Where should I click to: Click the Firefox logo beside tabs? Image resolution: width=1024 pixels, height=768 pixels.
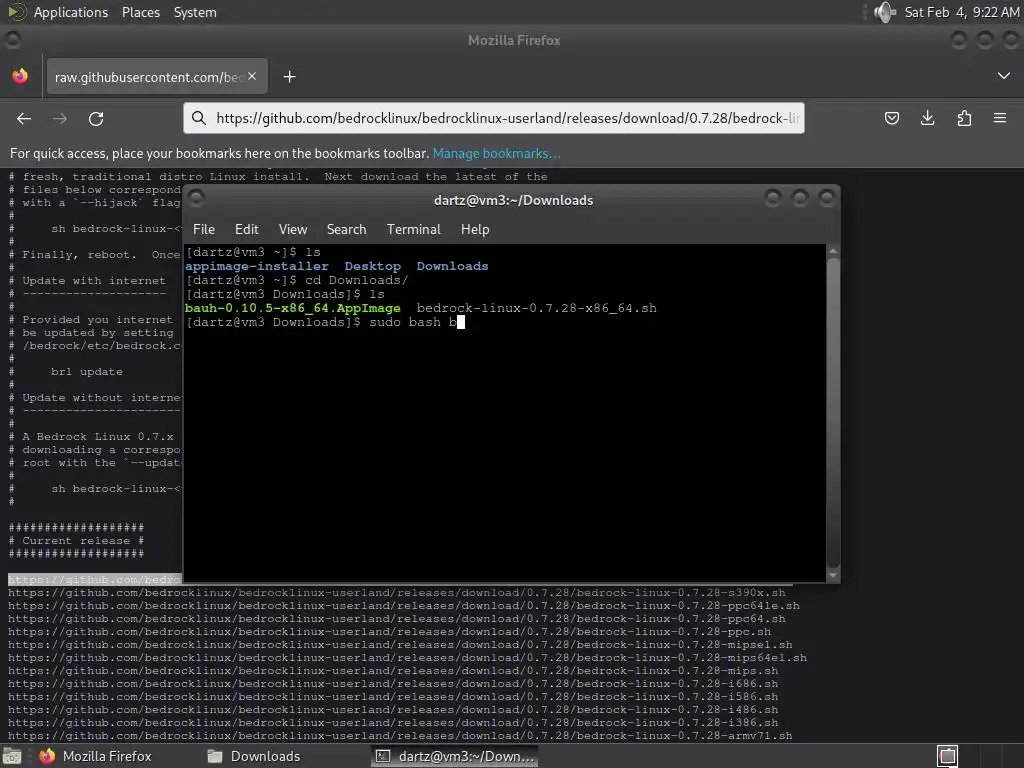20,76
